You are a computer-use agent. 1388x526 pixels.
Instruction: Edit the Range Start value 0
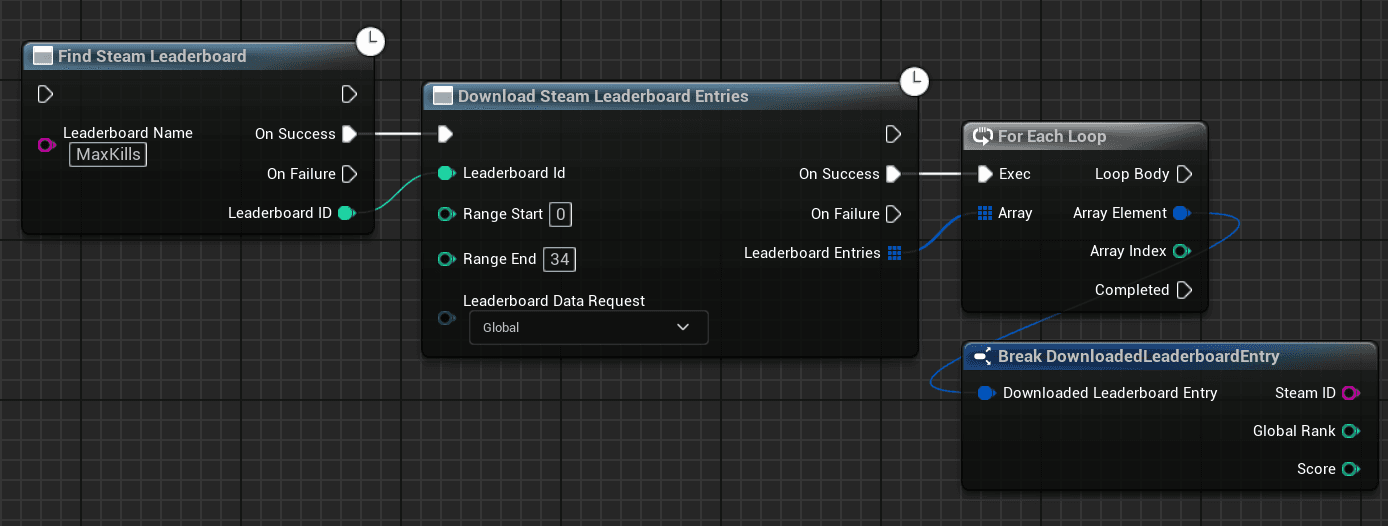coord(560,214)
